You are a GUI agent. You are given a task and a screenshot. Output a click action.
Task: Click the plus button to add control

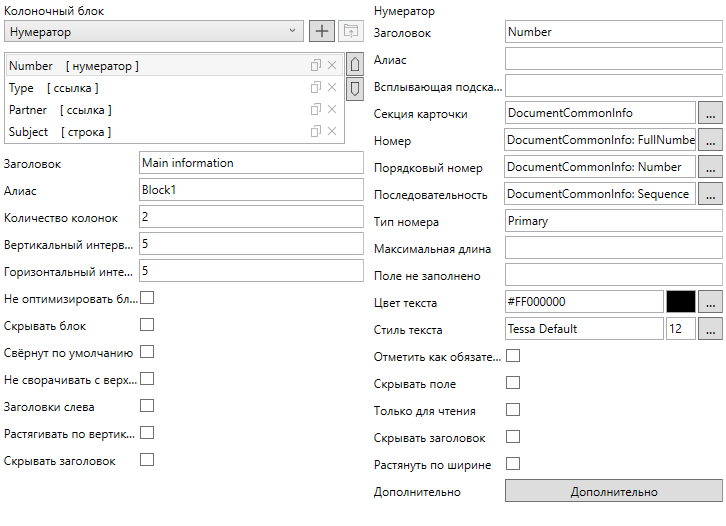pyautogui.click(x=321, y=31)
